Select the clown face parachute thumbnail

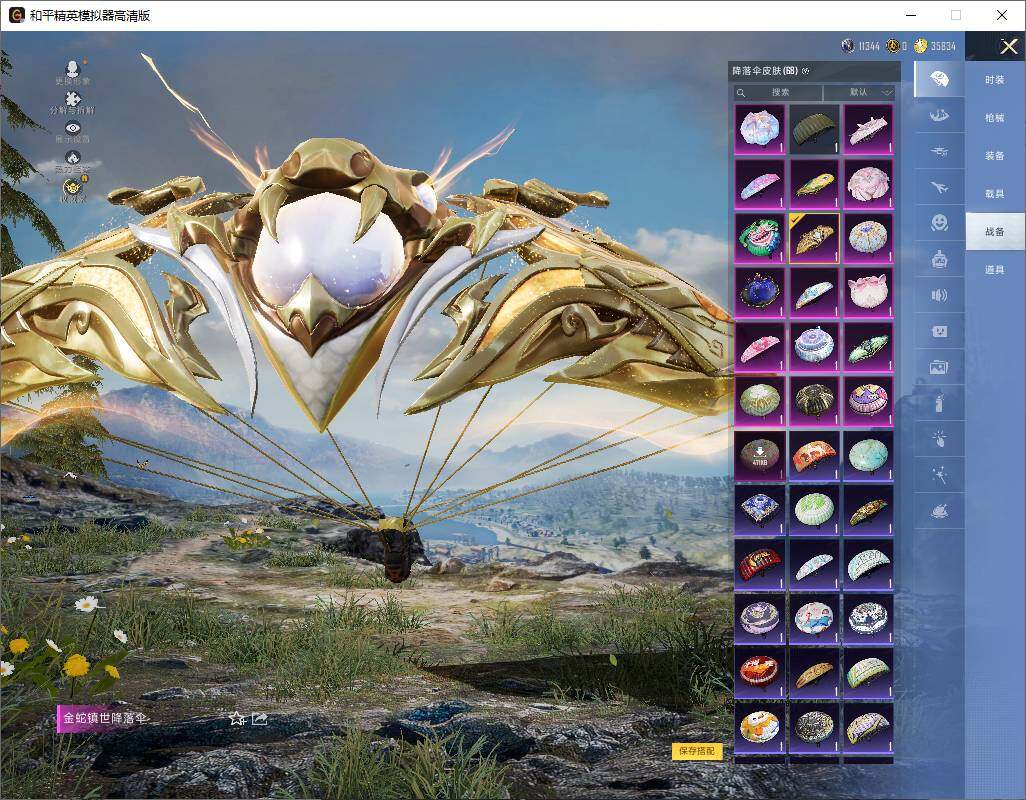[x=760, y=238]
